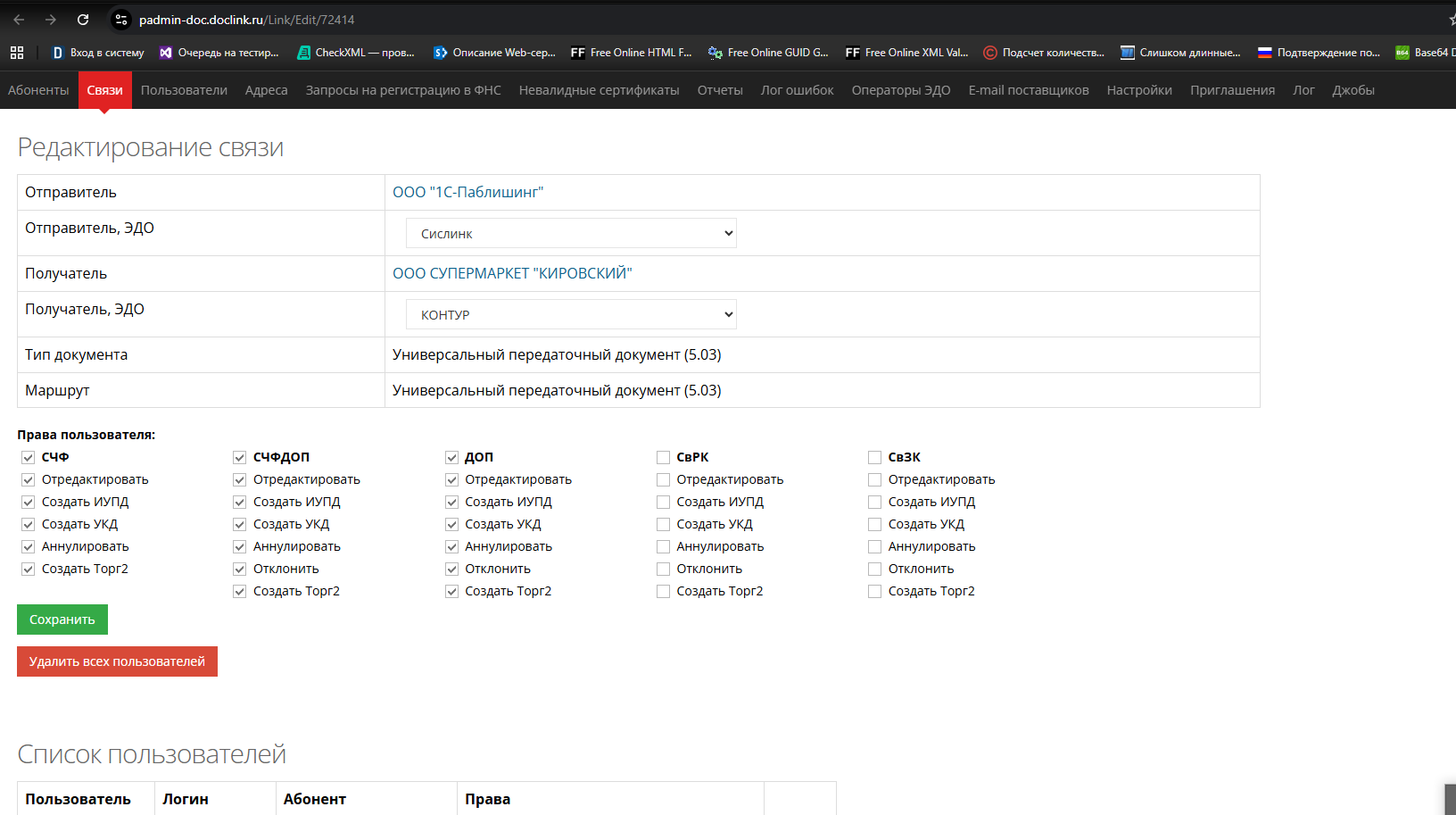1456x815 pixels.
Task: Open the 'Отправитель, ЭДО' dropdown showing Сислинк
Action: pos(571,233)
